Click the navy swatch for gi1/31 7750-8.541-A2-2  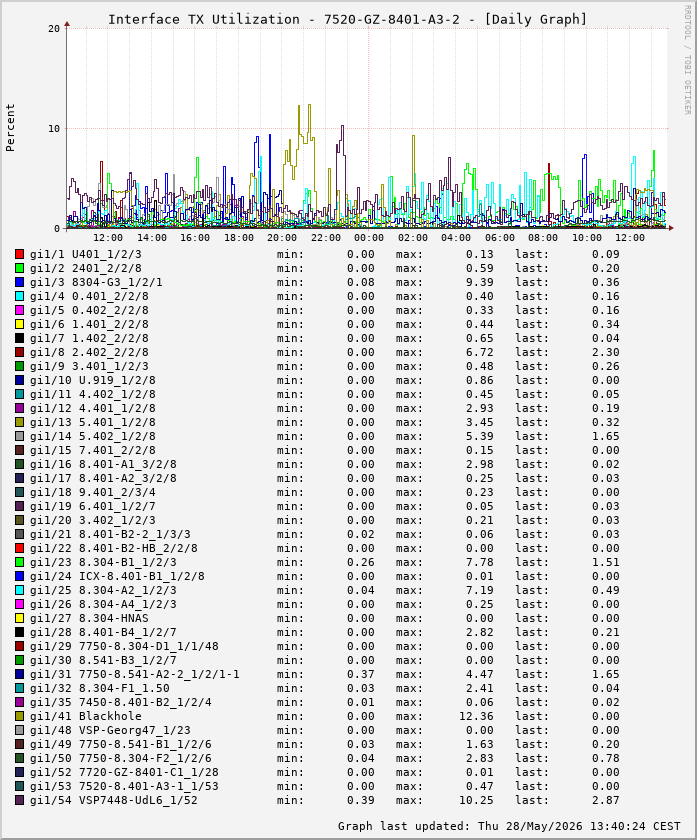(20, 674)
